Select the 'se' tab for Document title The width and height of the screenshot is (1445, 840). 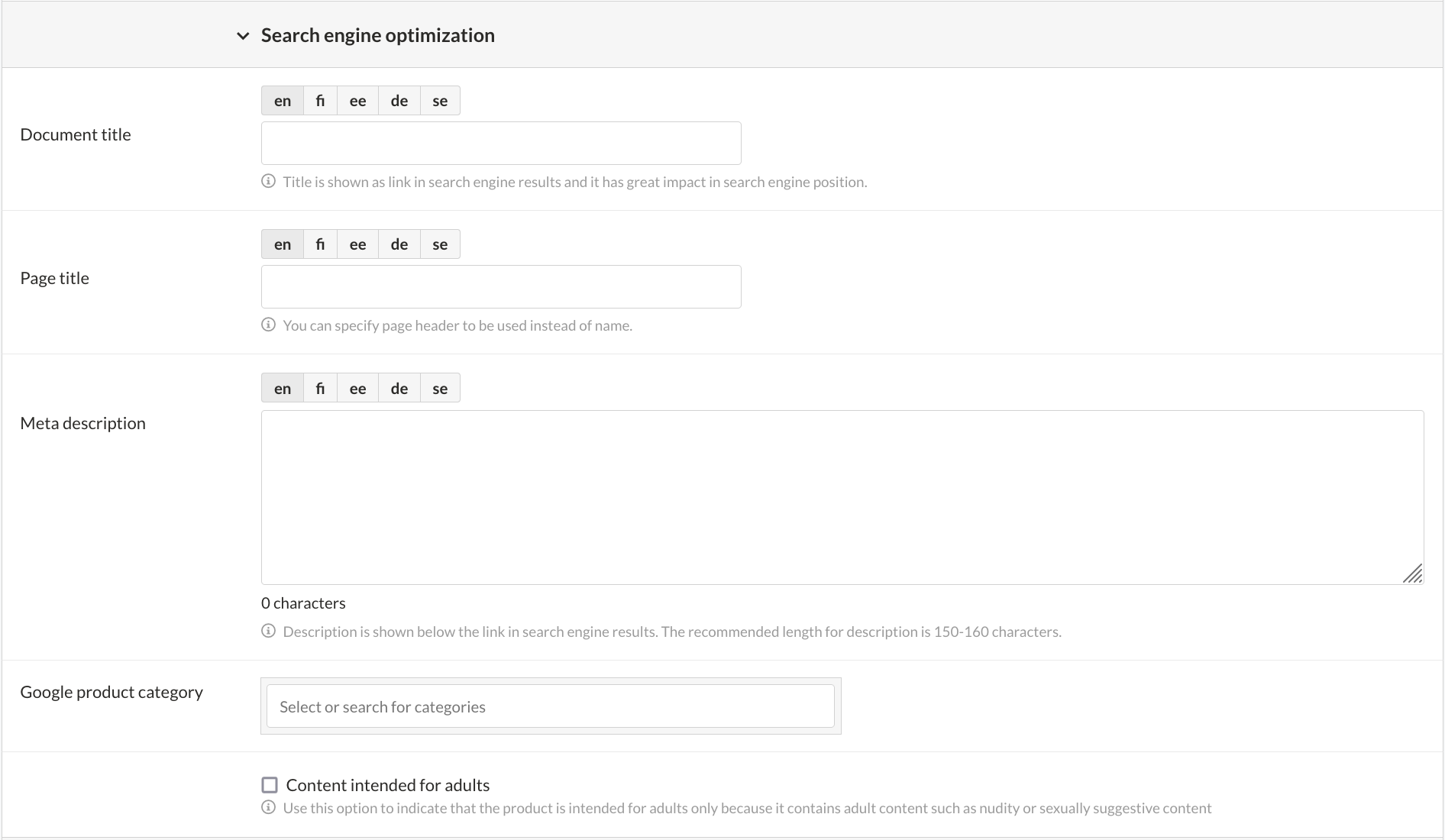[440, 101]
